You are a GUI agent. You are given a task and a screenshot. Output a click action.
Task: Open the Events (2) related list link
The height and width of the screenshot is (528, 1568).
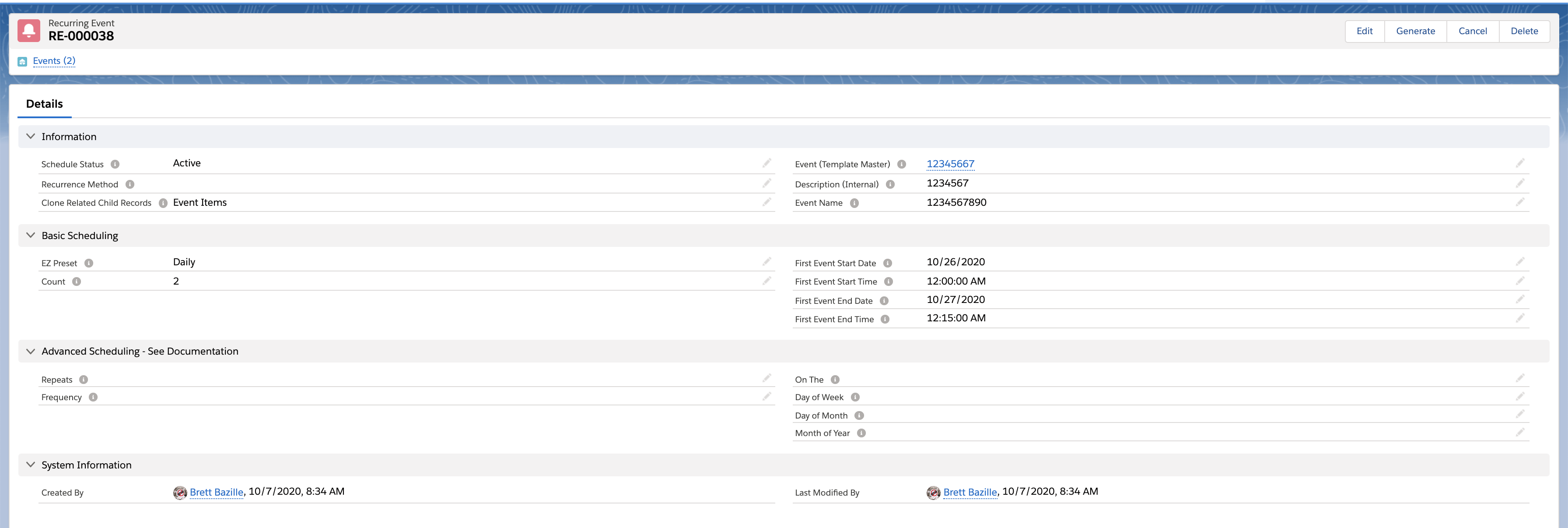(53, 61)
